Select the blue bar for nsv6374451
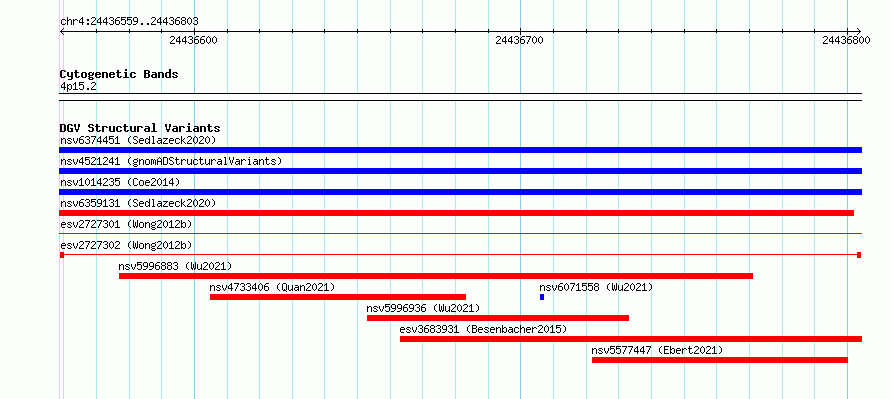Viewport: 890px width, 399px height. point(460,150)
